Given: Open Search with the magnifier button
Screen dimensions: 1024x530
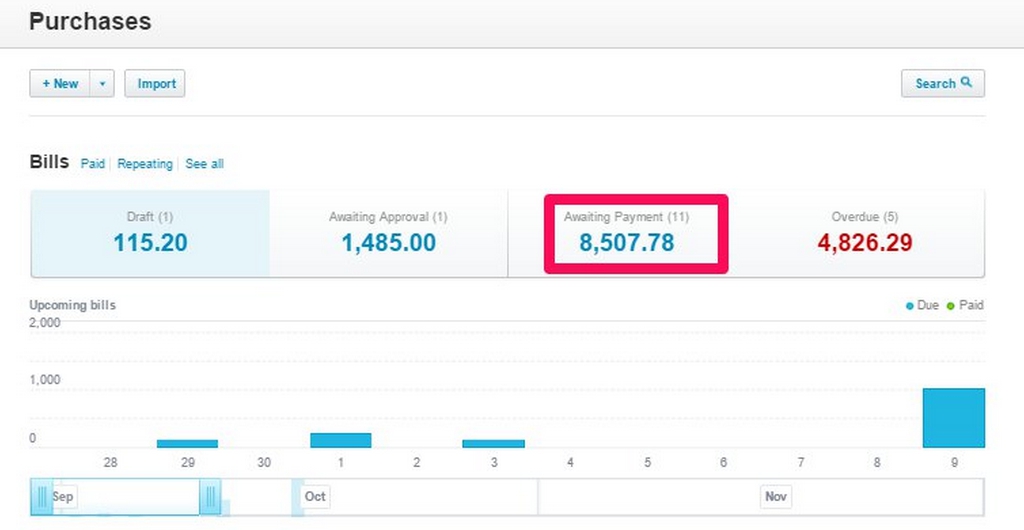Looking at the screenshot, I should coord(942,83).
